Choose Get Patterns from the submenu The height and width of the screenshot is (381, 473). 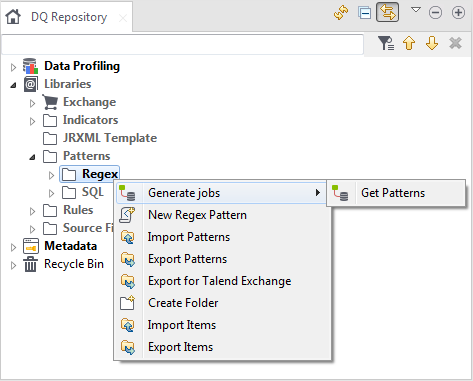396,193
